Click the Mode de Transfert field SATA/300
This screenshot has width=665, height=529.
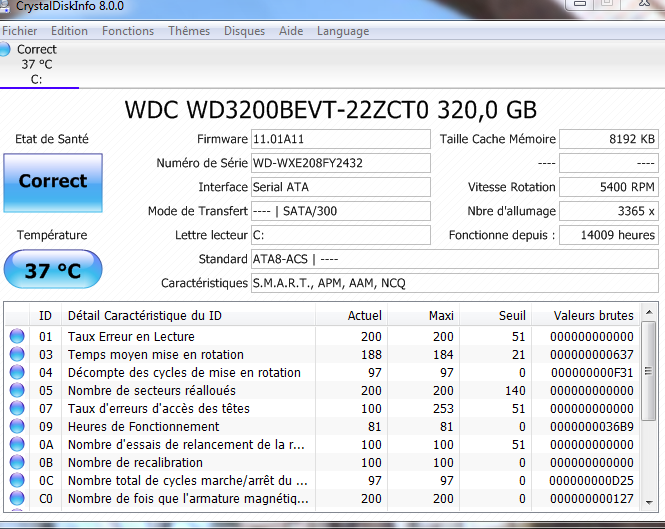[341, 211]
